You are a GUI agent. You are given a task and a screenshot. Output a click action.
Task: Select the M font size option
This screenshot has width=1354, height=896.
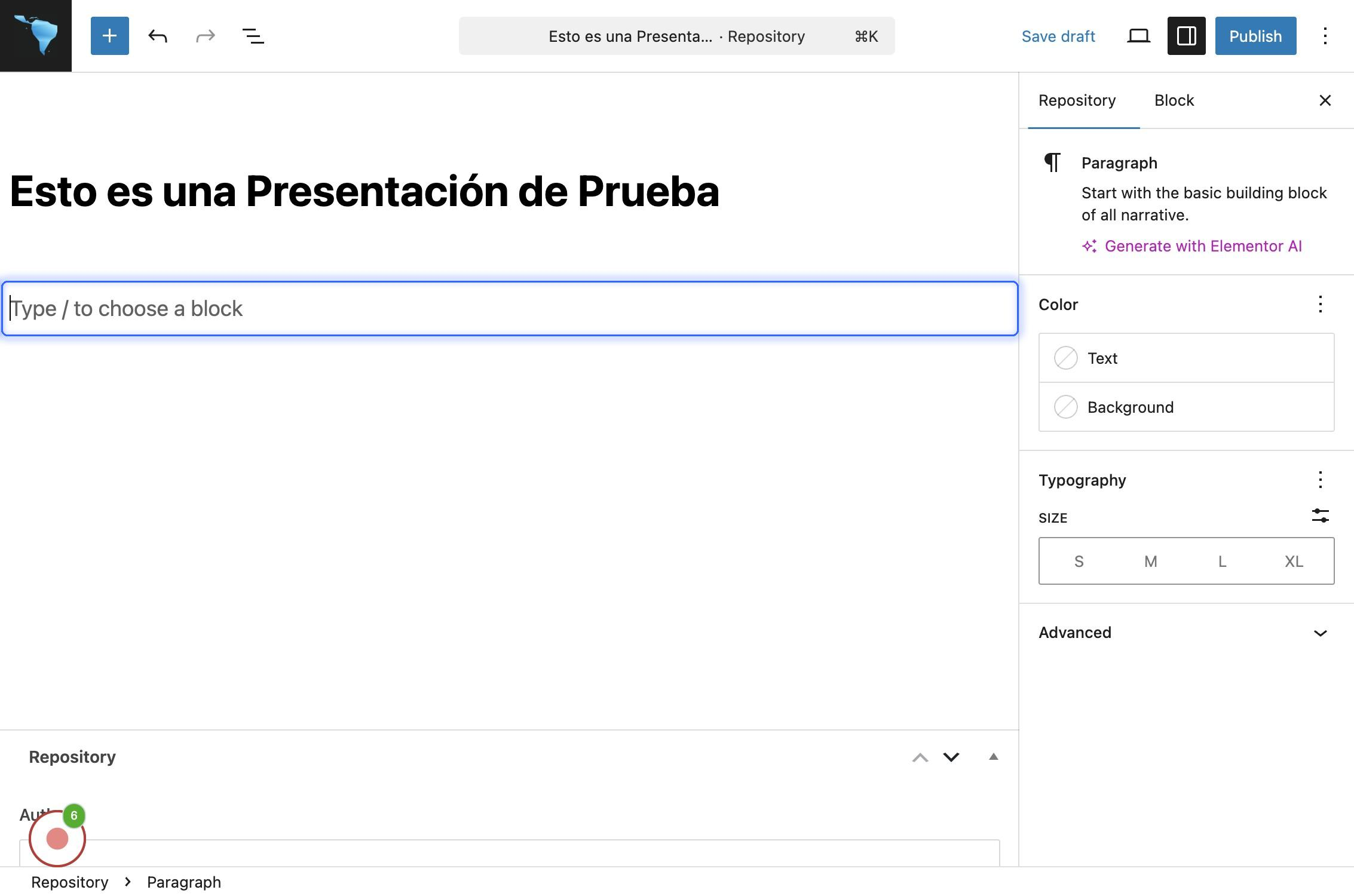point(1150,561)
